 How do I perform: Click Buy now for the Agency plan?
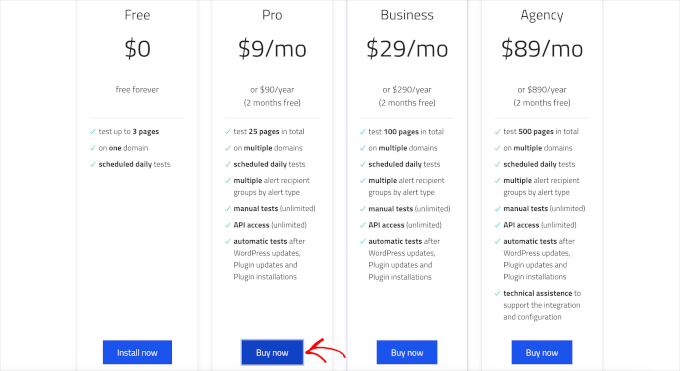542,352
